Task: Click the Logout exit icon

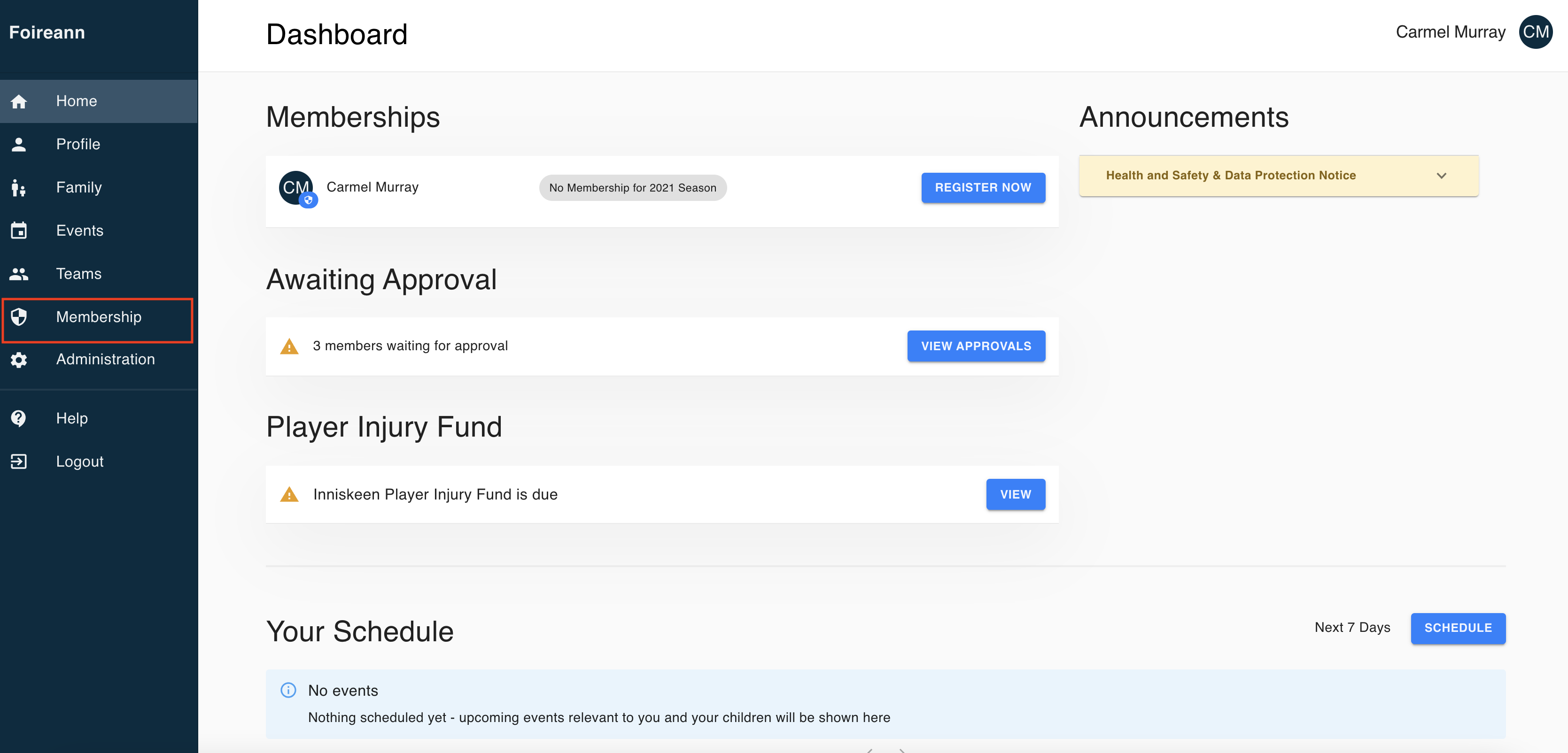Action: (19, 461)
